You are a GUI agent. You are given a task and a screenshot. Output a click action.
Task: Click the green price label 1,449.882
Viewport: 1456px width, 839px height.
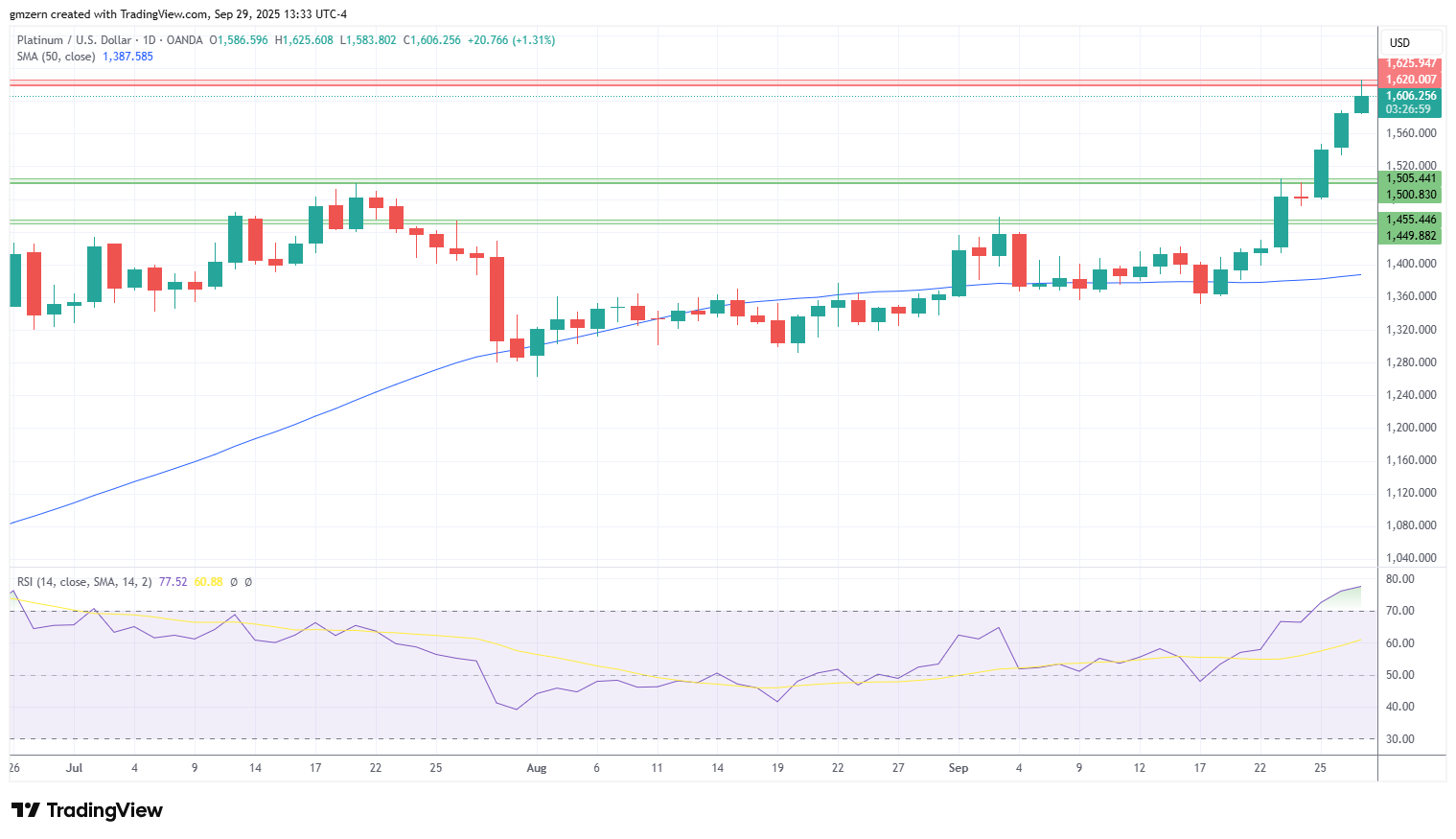click(1410, 236)
